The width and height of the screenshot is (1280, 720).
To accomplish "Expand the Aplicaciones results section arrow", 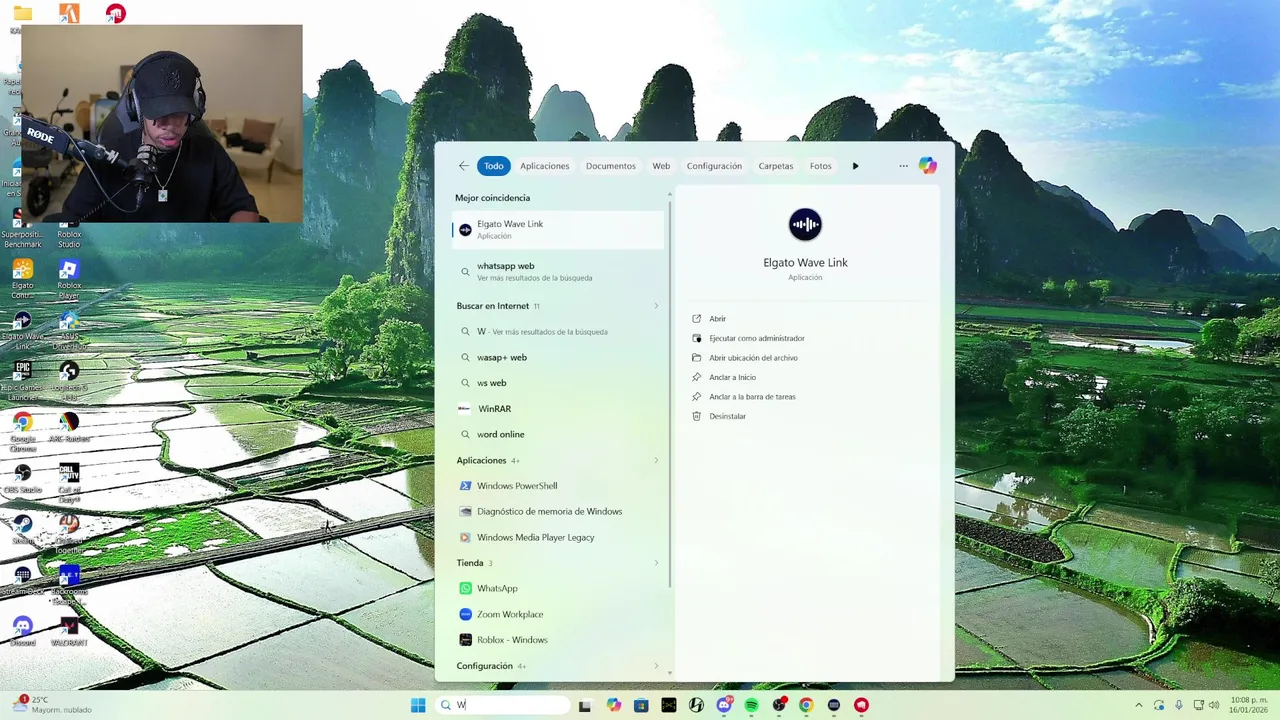I will pos(657,460).
